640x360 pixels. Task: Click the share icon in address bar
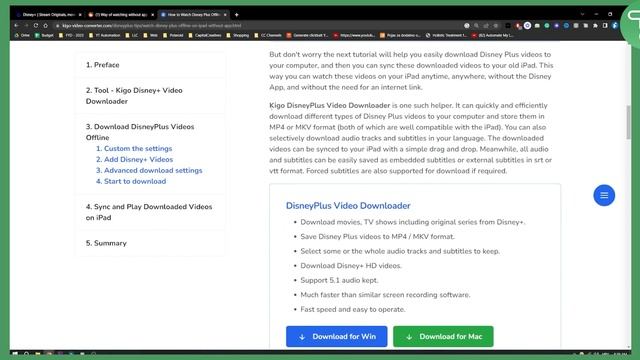coord(486,25)
